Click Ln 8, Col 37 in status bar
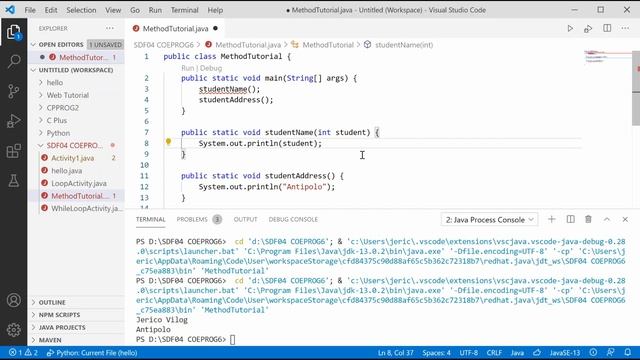Viewport: 640px width, 360px height. coord(396,353)
